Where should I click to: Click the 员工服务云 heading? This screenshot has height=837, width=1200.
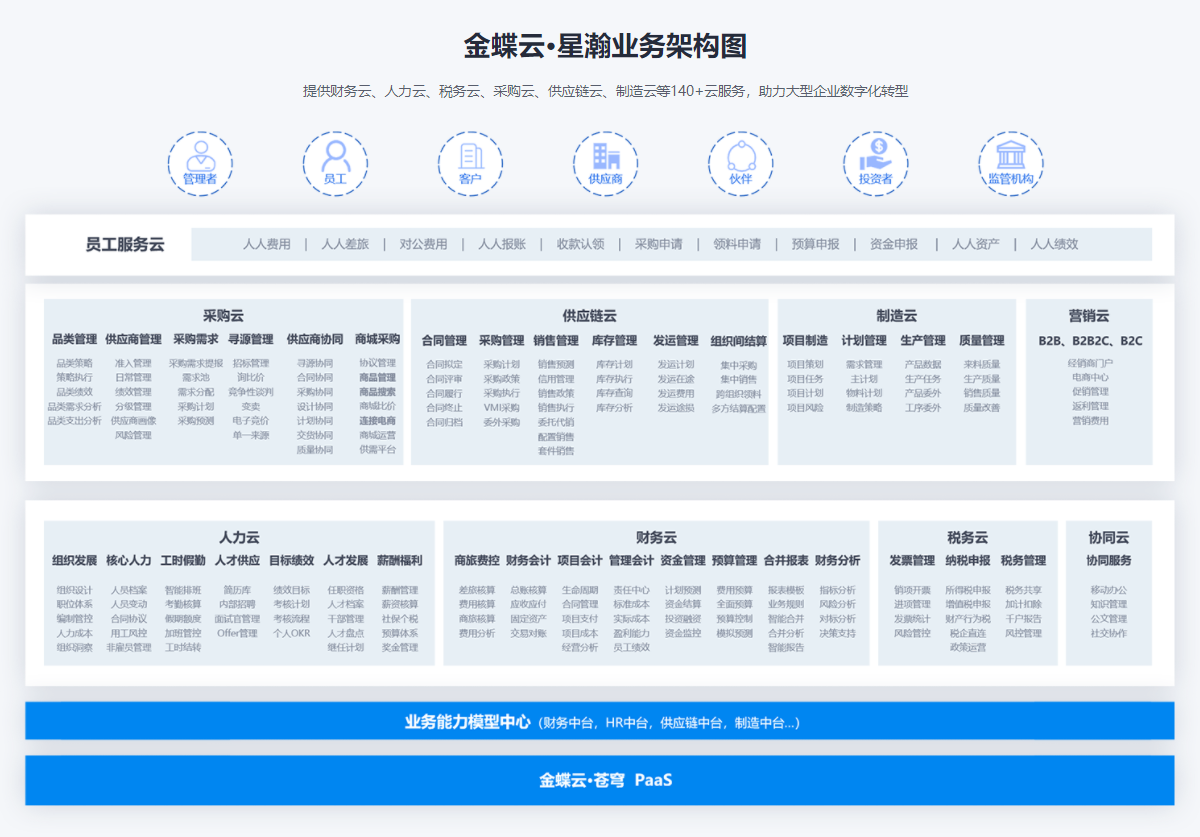[125, 244]
